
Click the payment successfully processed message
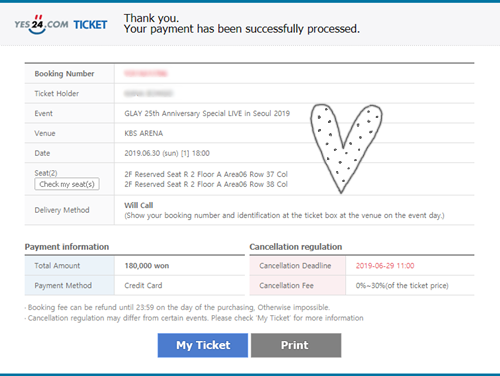pyautogui.click(x=242, y=29)
